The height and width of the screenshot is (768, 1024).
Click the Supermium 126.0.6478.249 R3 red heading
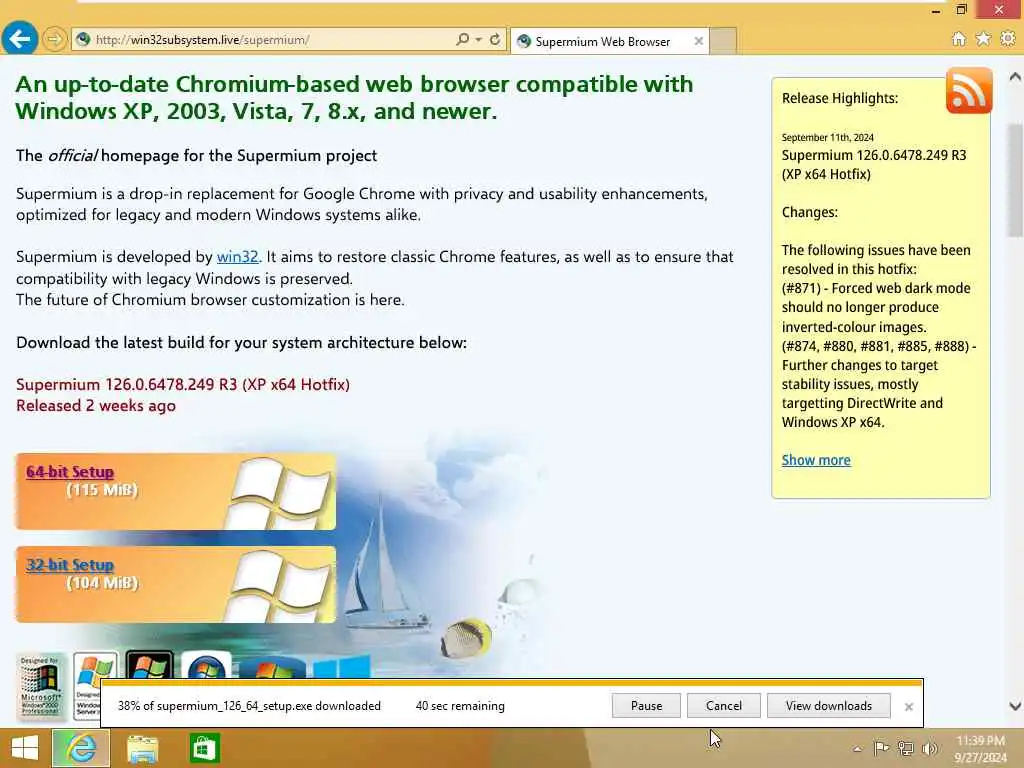[183, 384]
